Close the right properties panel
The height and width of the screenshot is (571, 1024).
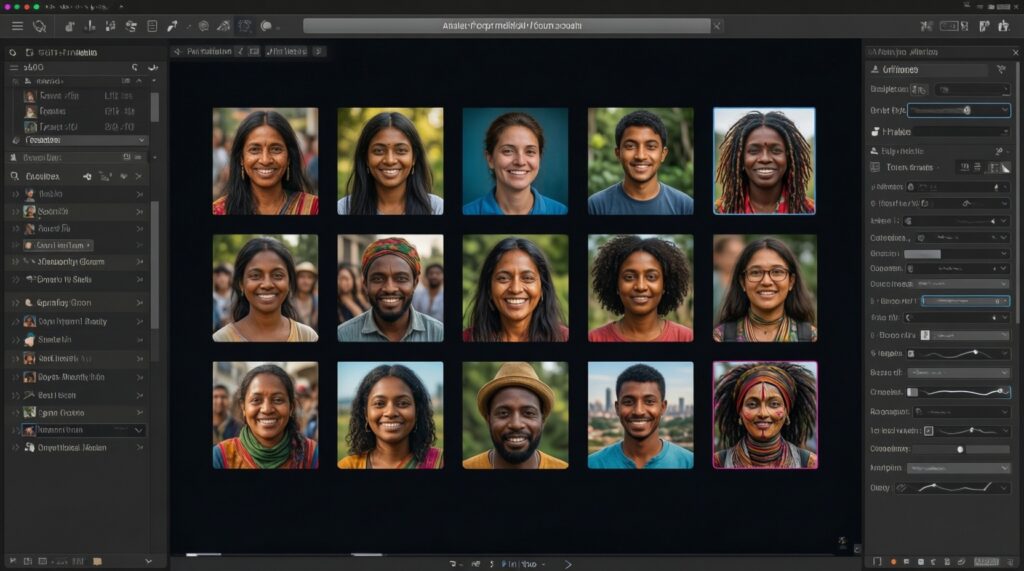(1013, 51)
